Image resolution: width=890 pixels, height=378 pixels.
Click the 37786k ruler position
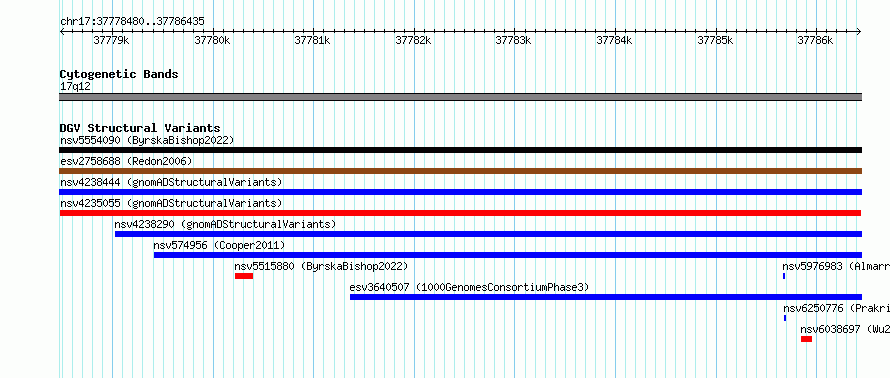[816, 40]
